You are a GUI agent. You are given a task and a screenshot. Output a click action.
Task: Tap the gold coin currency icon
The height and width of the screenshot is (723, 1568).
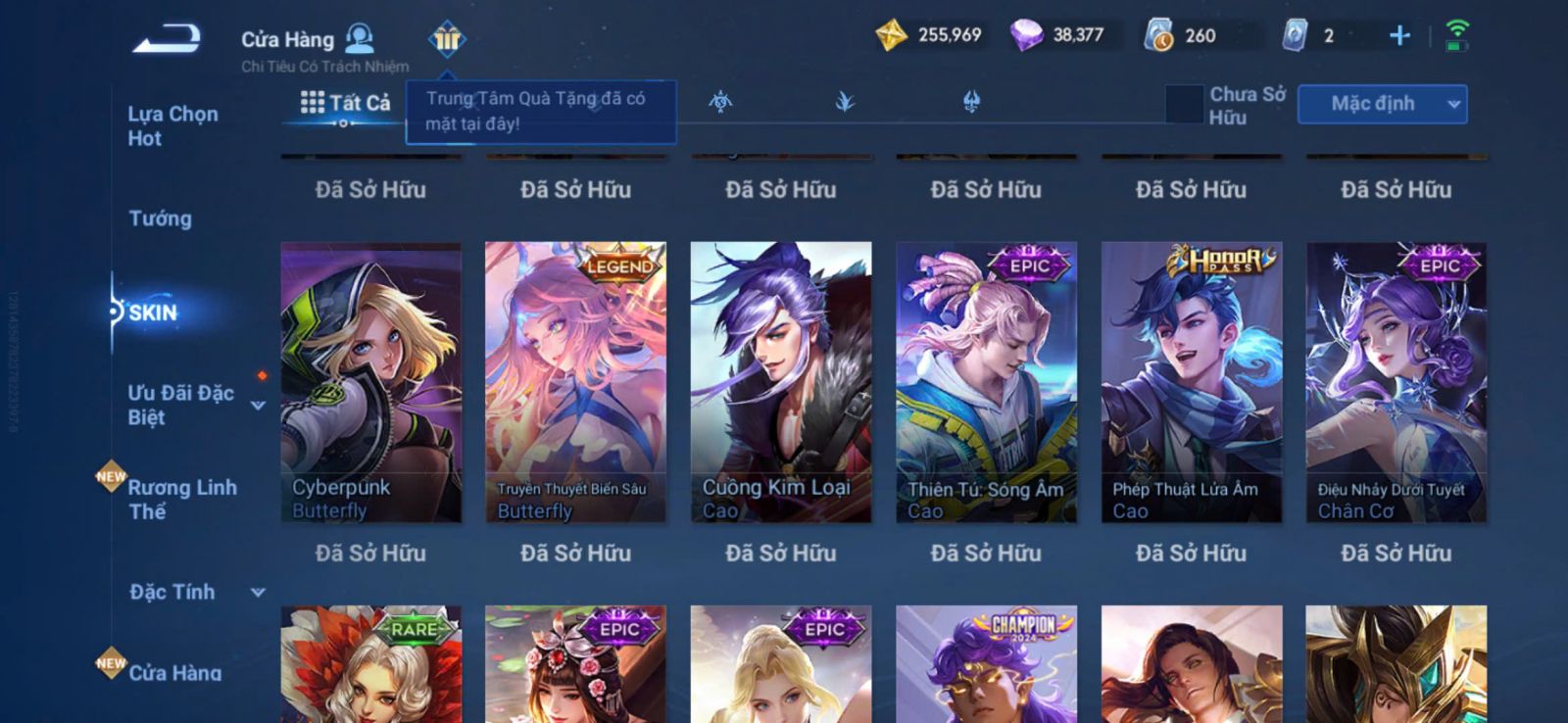pos(891,35)
